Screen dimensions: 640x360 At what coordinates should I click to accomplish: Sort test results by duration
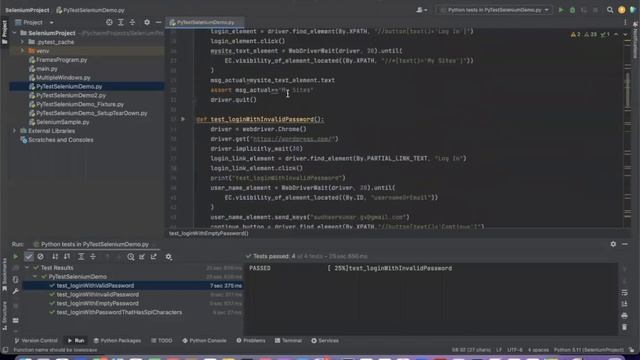67,257
